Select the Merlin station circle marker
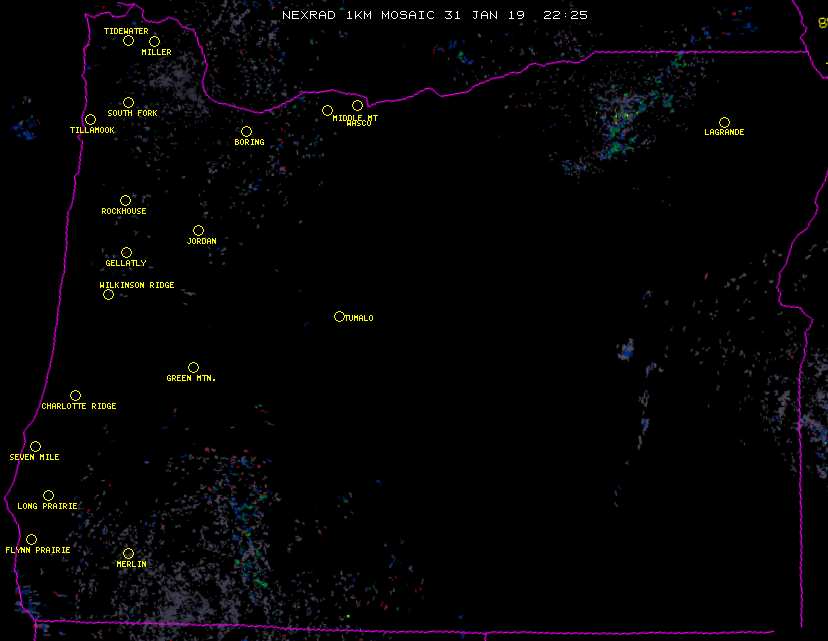Image resolution: width=828 pixels, height=641 pixels. coord(128,553)
